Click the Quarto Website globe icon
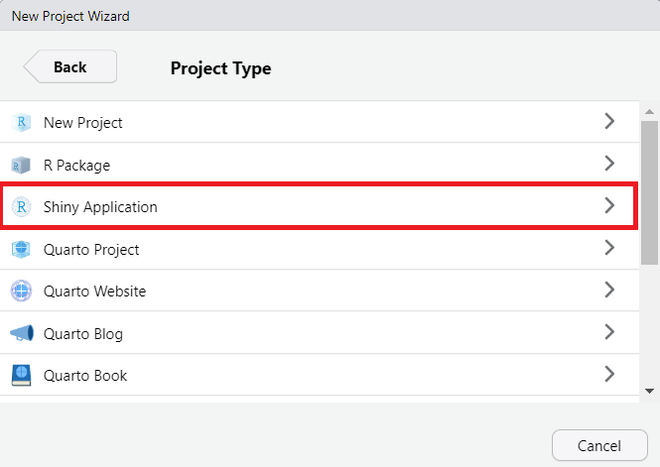The height and width of the screenshot is (467, 660). click(21, 291)
